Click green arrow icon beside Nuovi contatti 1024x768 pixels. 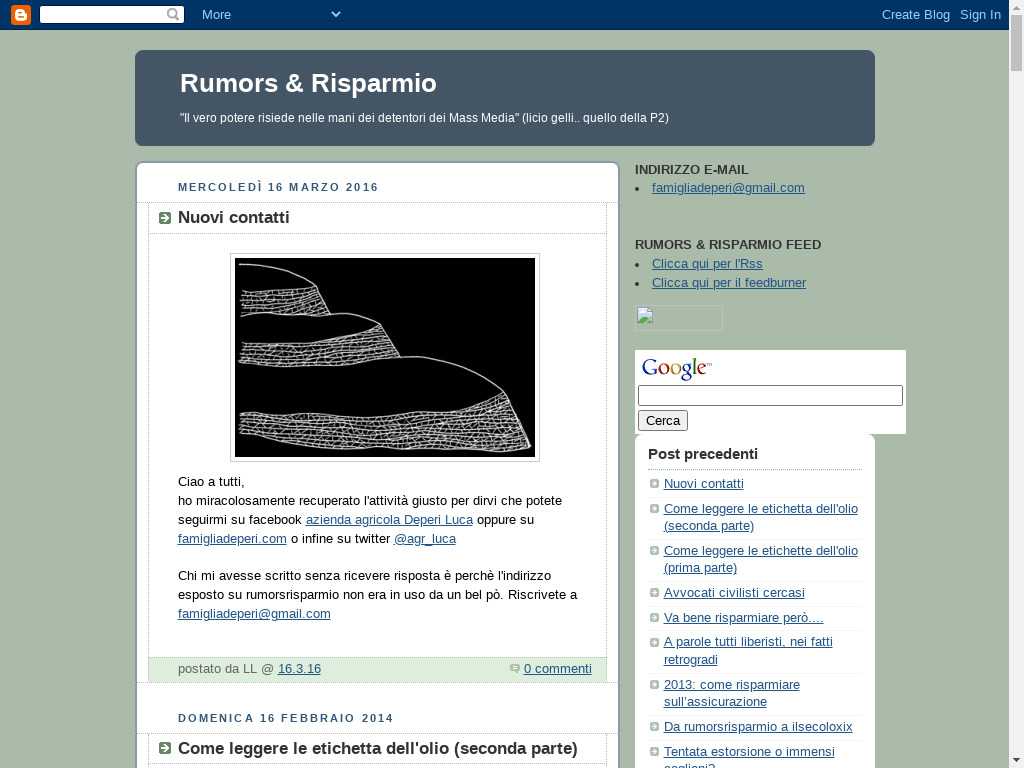click(165, 218)
